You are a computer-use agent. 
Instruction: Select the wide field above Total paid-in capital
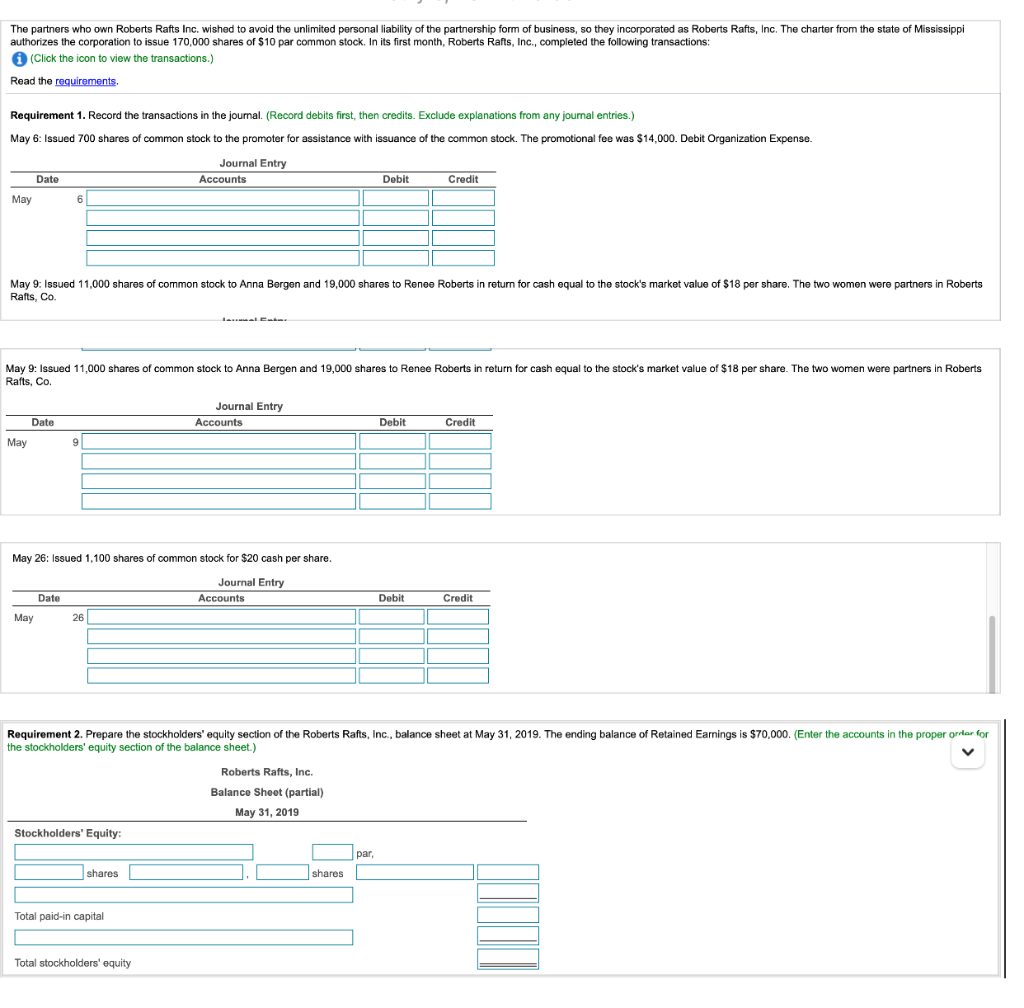pyautogui.click(x=184, y=895)
